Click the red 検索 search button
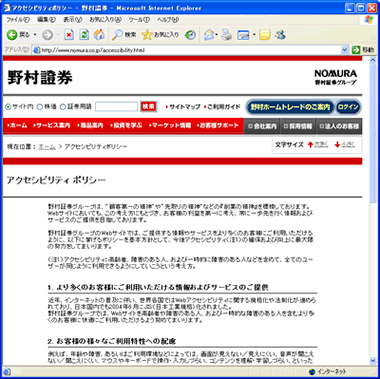This screenshot has height=379, width=380. [x=148, y=107]
